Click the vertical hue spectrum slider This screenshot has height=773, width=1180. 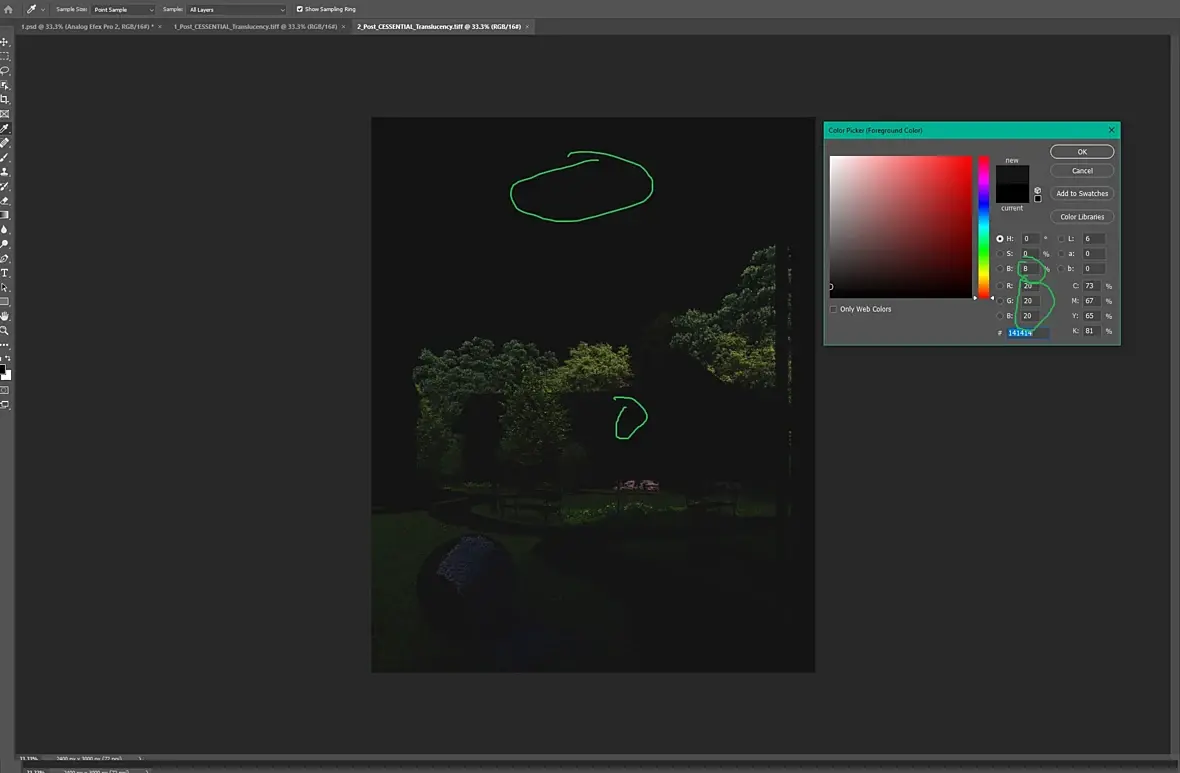coord(984,226)
